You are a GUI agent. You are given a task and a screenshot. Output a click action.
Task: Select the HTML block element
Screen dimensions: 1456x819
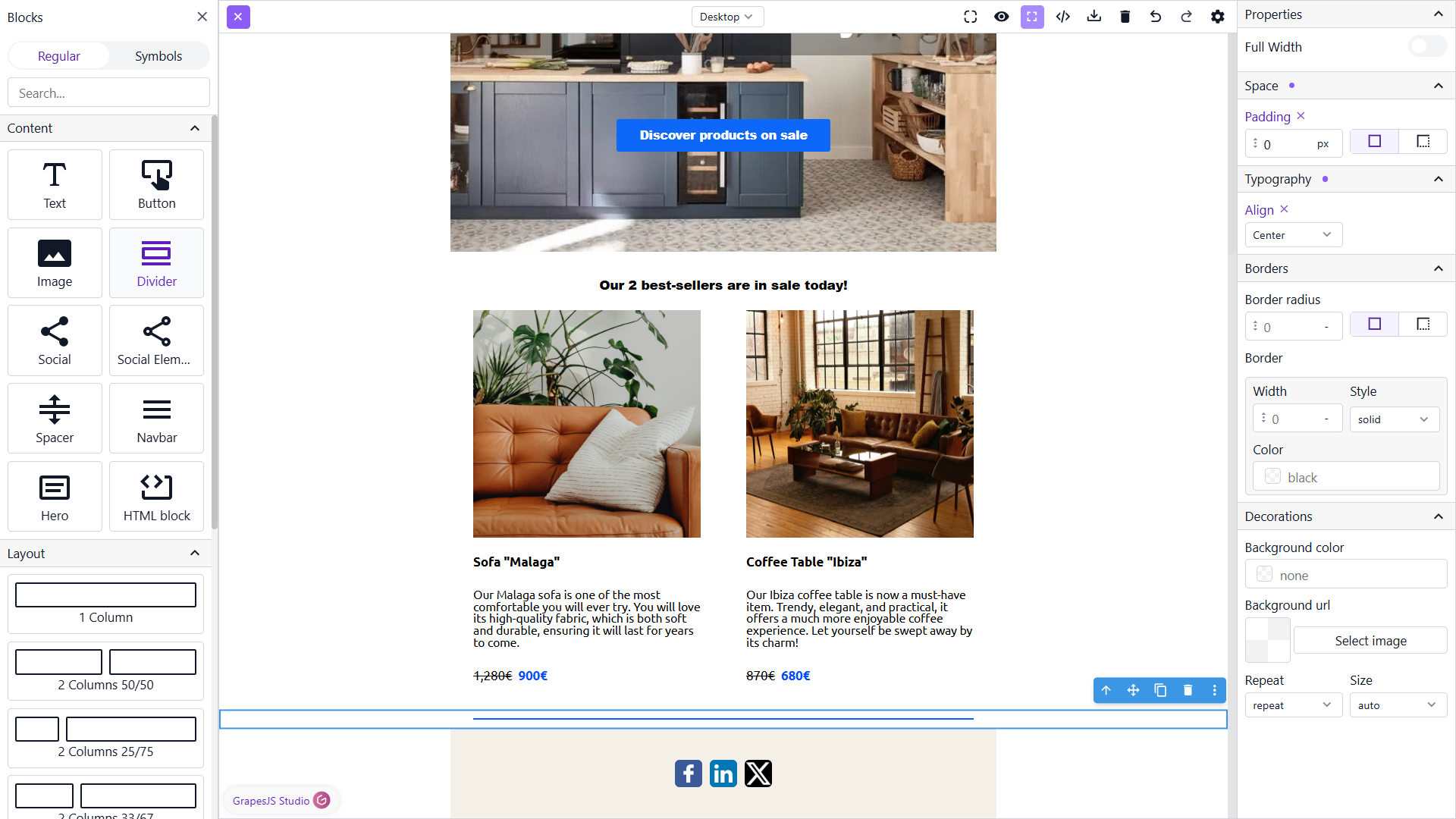pos(157,496)
